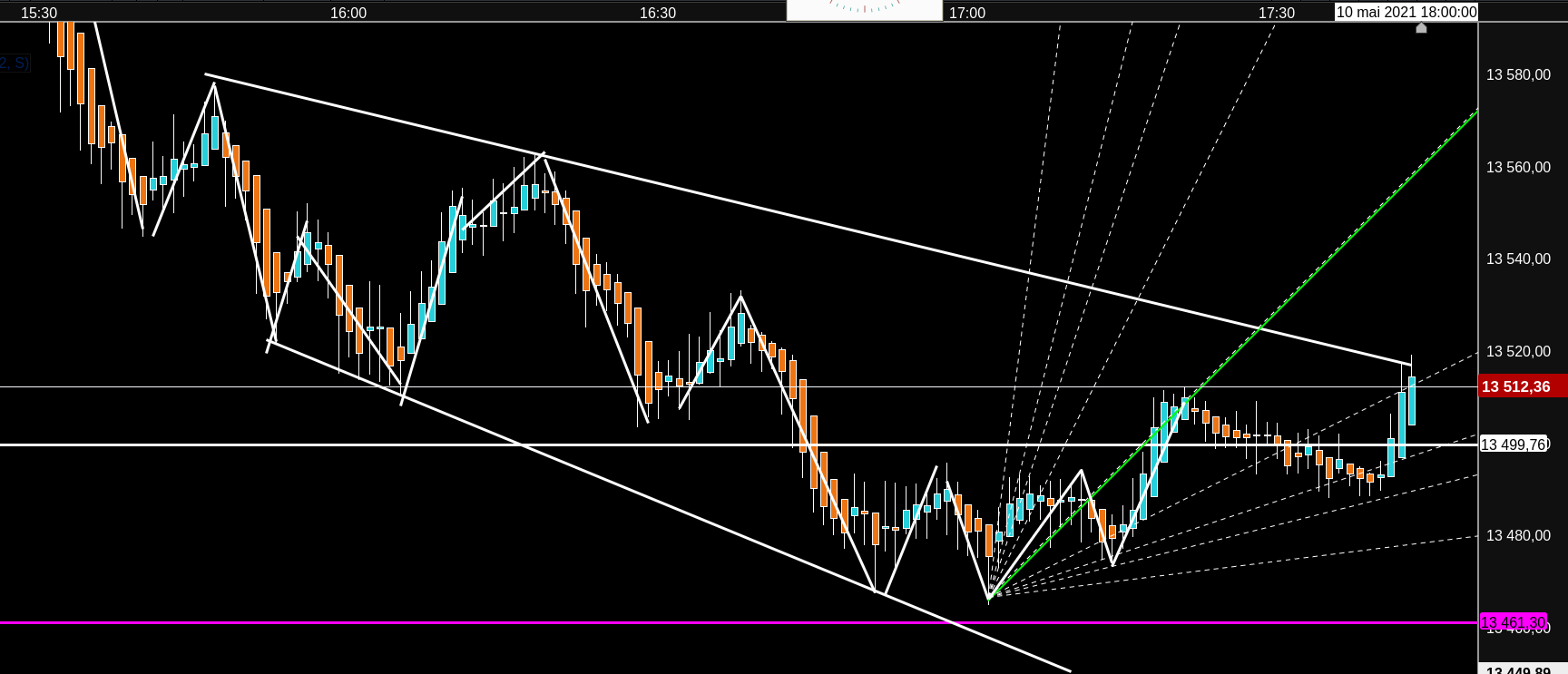Click the 13 580,00 price axis label
The height and width of the screenshot is (674, 1568).
tap(1518, 75)
